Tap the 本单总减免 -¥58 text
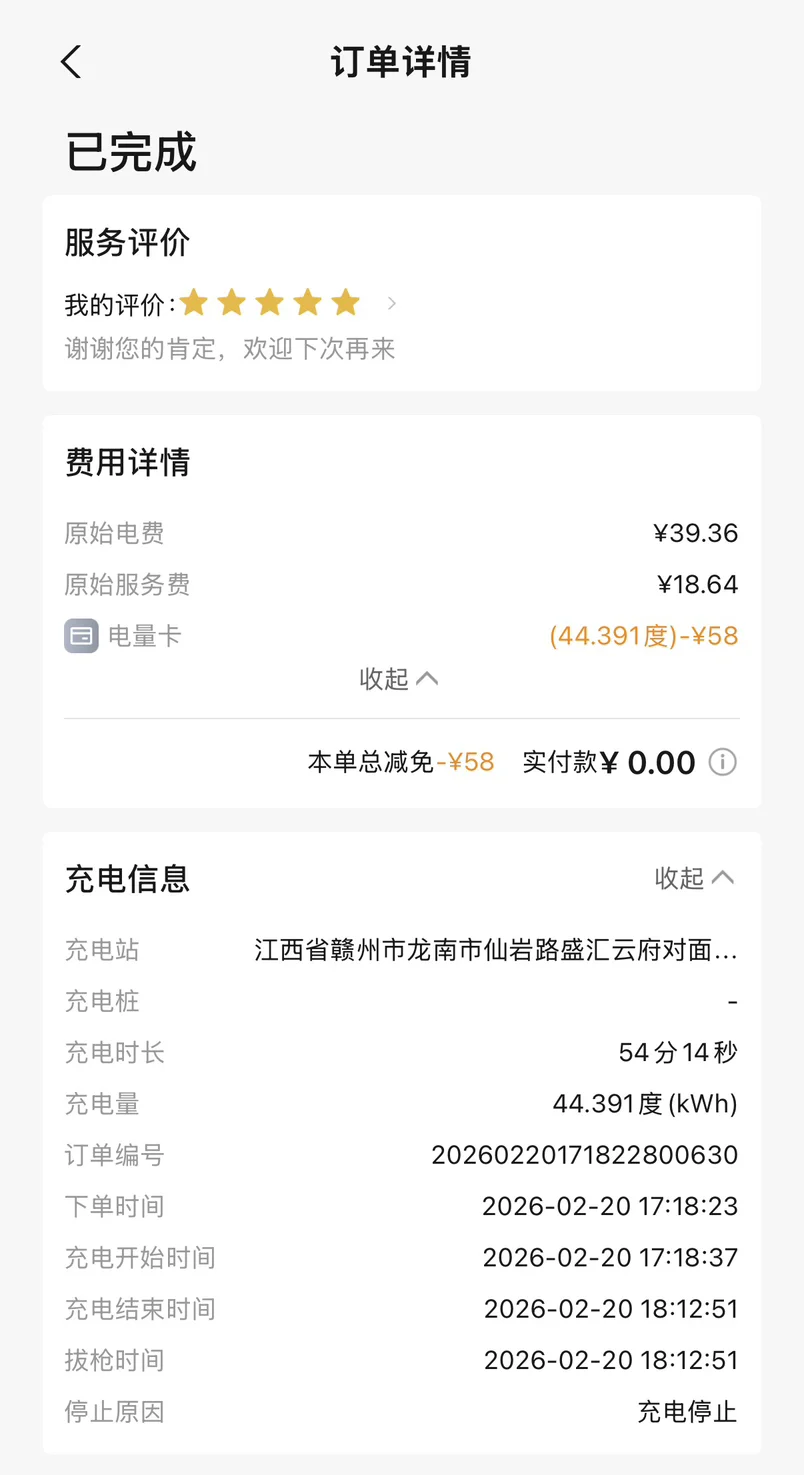This screenshot has height=1475, width=804. click(401, 763)
